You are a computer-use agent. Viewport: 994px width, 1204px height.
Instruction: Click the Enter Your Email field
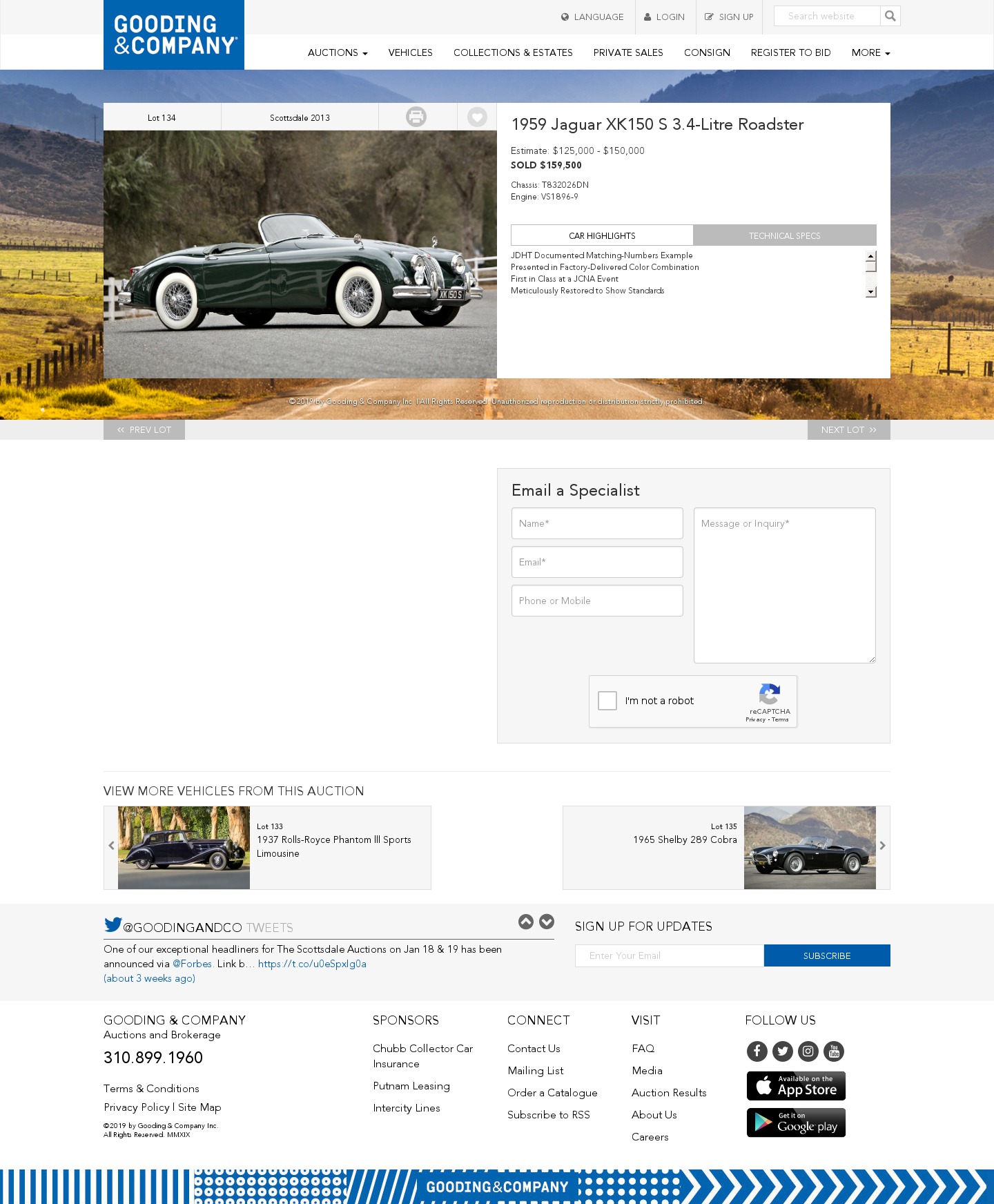(x=670, y=955)
